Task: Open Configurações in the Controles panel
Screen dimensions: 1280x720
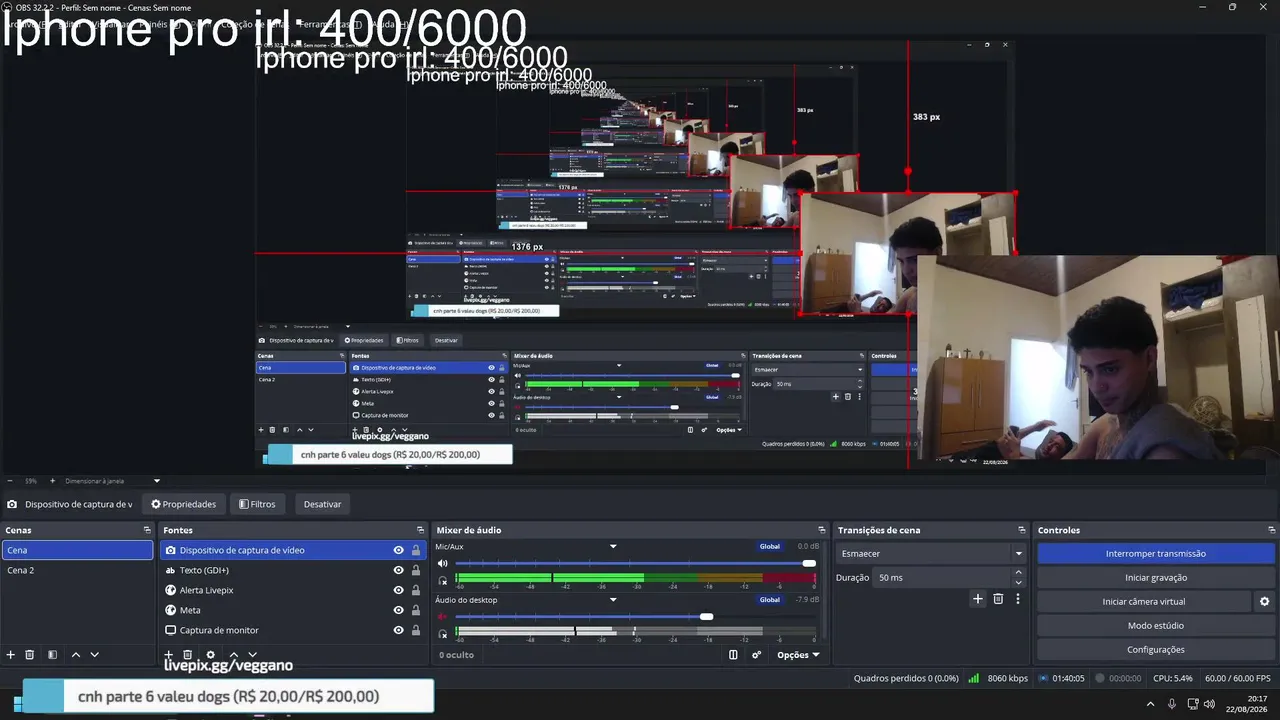Action: (x=1156, y=649)
